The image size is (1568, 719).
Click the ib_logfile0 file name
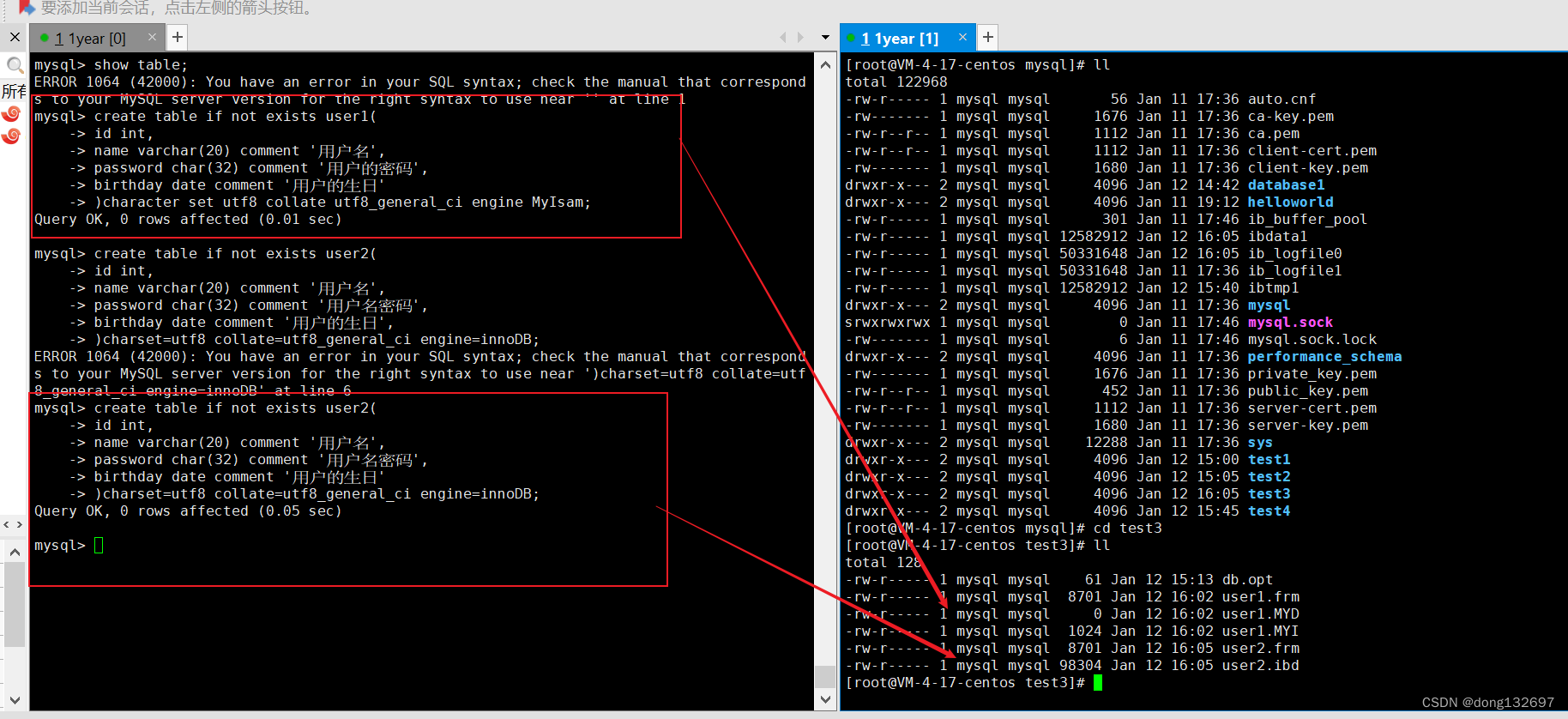[x=1294, y=254]
